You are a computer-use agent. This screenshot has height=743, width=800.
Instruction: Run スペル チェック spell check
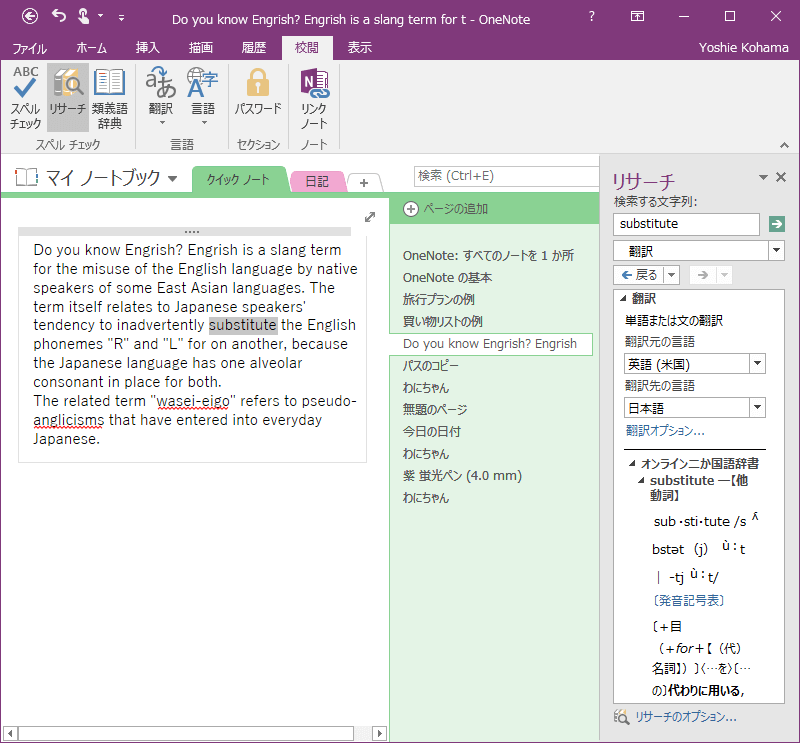tap(25, 97)
